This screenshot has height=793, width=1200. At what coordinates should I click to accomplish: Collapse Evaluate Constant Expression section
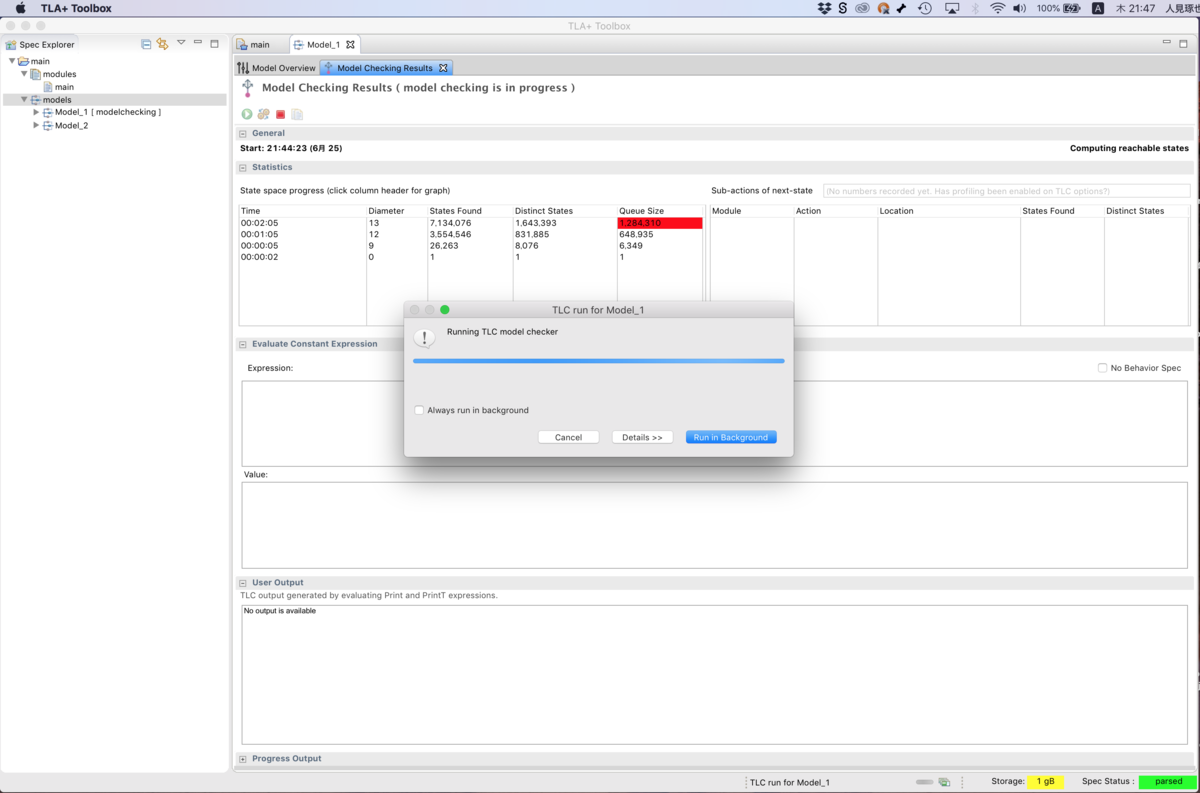pos(243,344)
